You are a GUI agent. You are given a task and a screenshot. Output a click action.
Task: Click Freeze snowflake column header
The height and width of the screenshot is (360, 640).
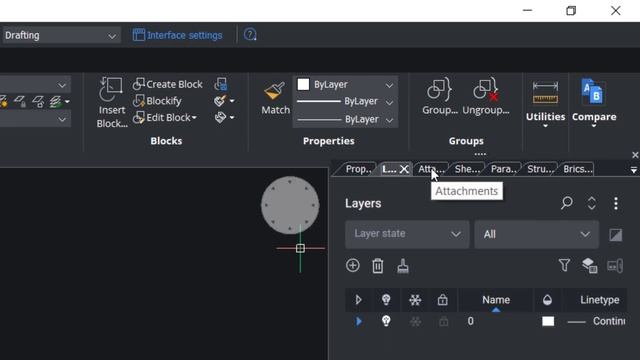(x=415, y=300)
